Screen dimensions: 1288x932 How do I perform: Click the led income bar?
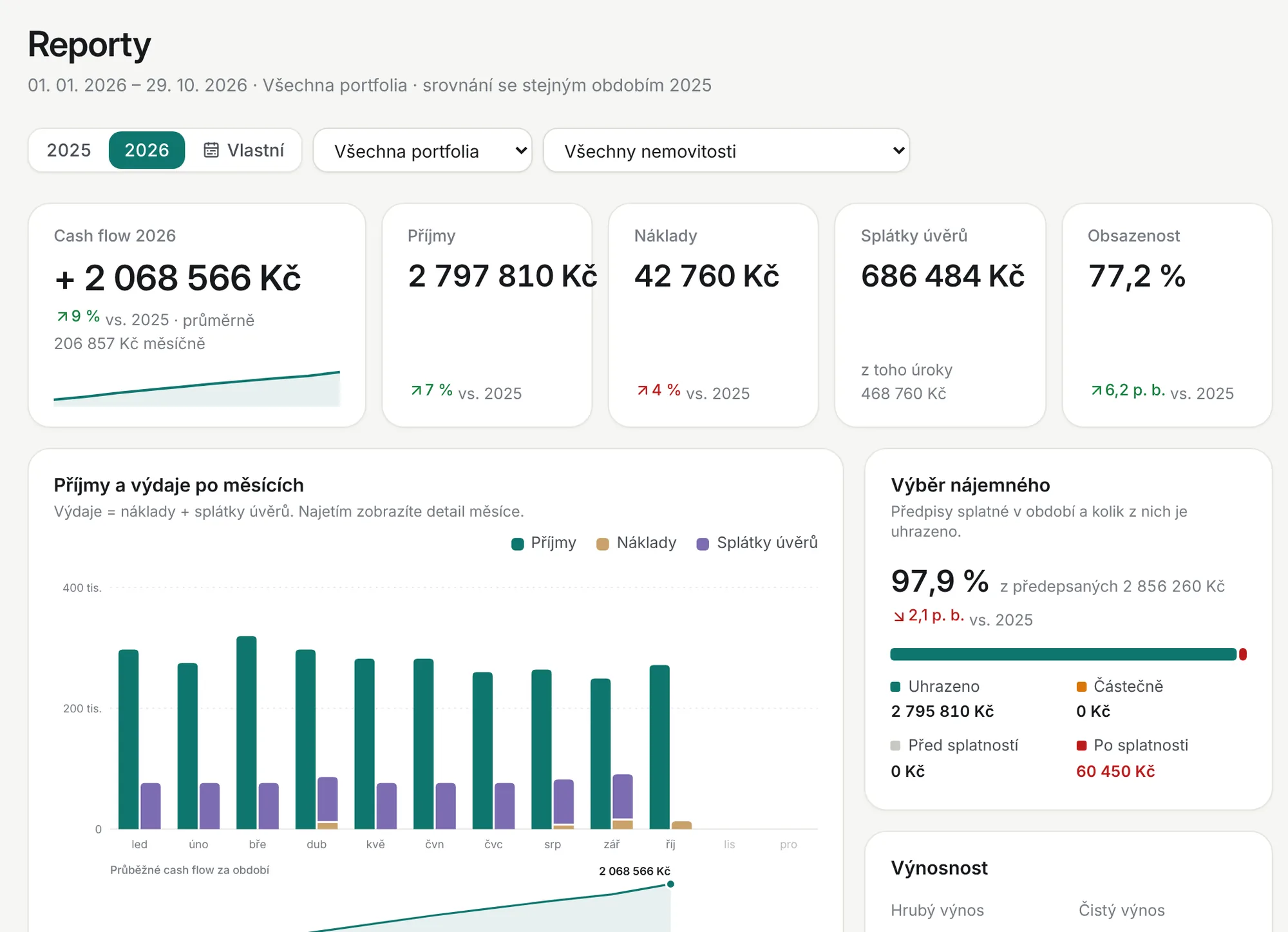click(129, 739)
